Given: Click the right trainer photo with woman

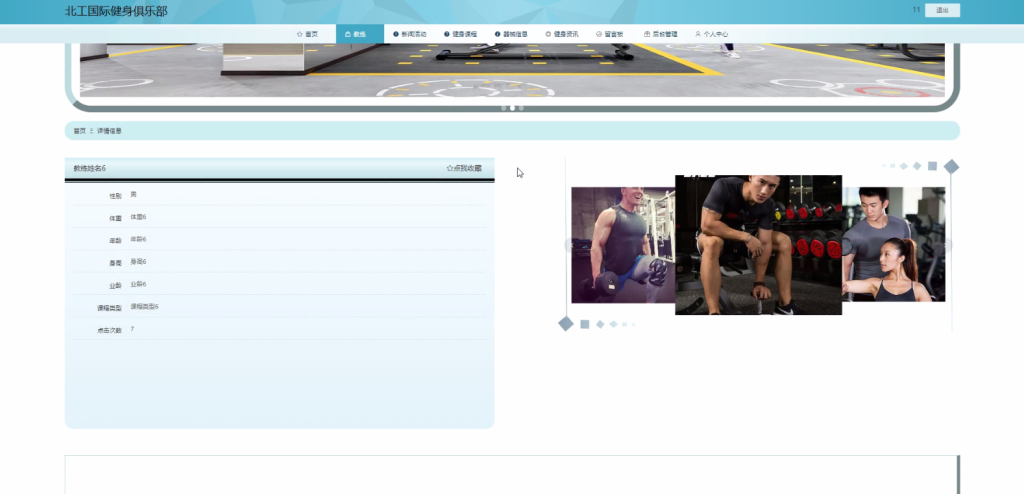Looking at the screenshot, I should coord(893,244).
